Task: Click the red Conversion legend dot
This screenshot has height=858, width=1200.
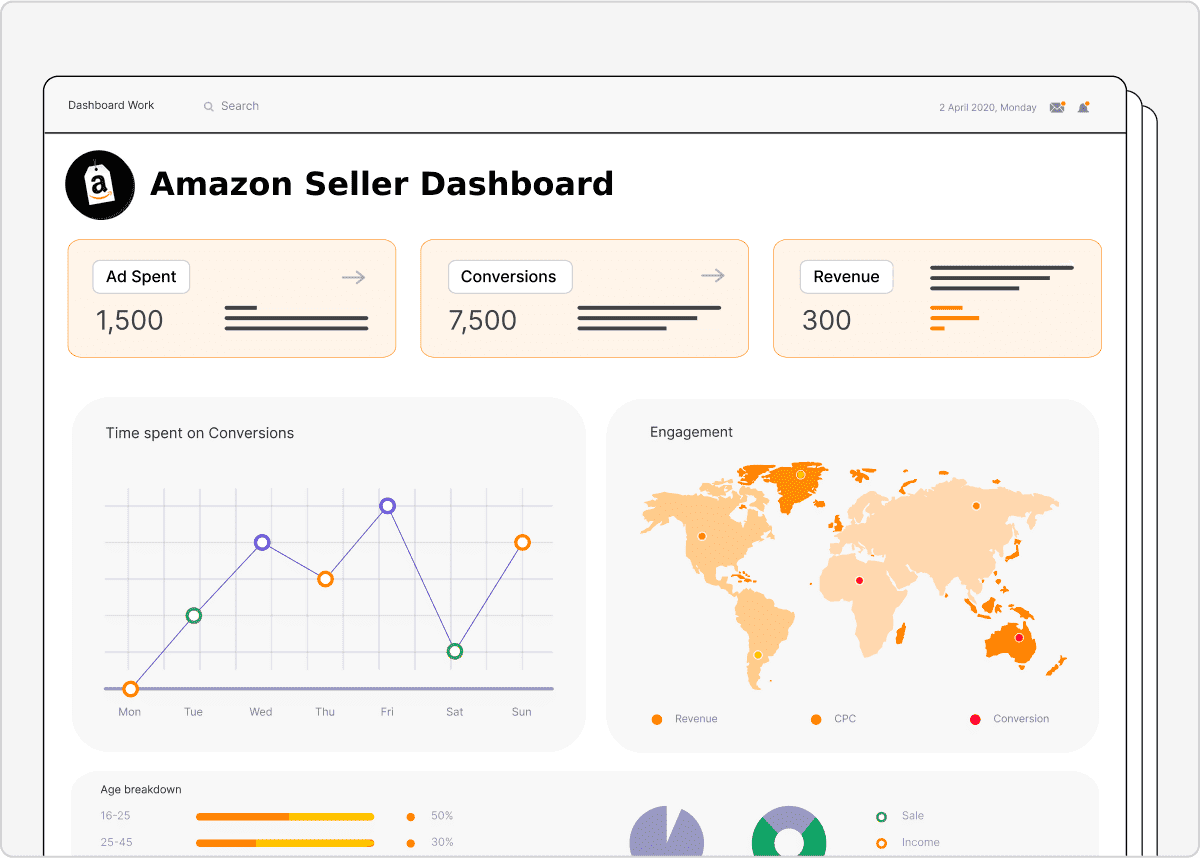Action: 975,720
